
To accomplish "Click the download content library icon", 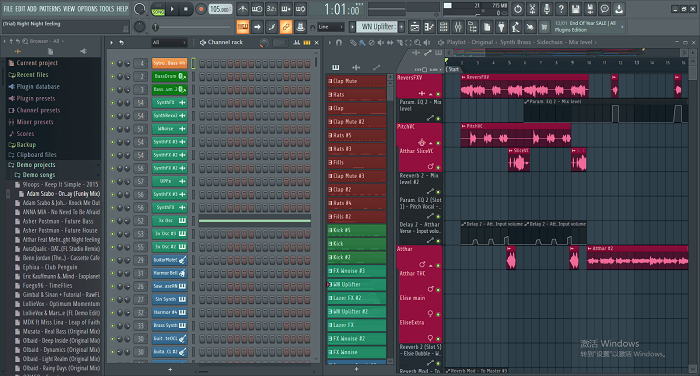I will [x=619, y=8].
